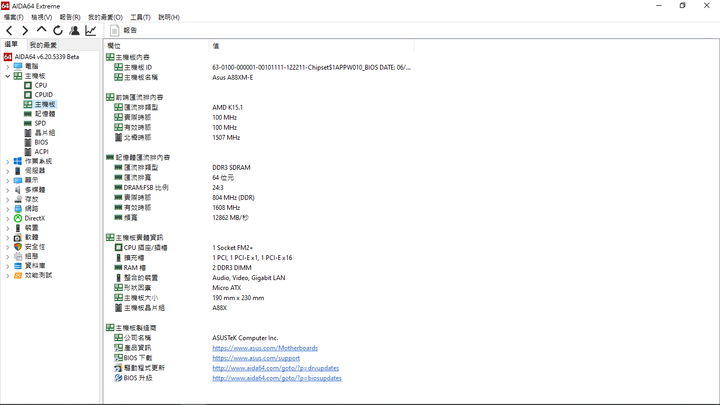This screenshot has width=720, height=405.
Task: Open the aida64 drvupdates link
Action: click(x=276, y=368)
